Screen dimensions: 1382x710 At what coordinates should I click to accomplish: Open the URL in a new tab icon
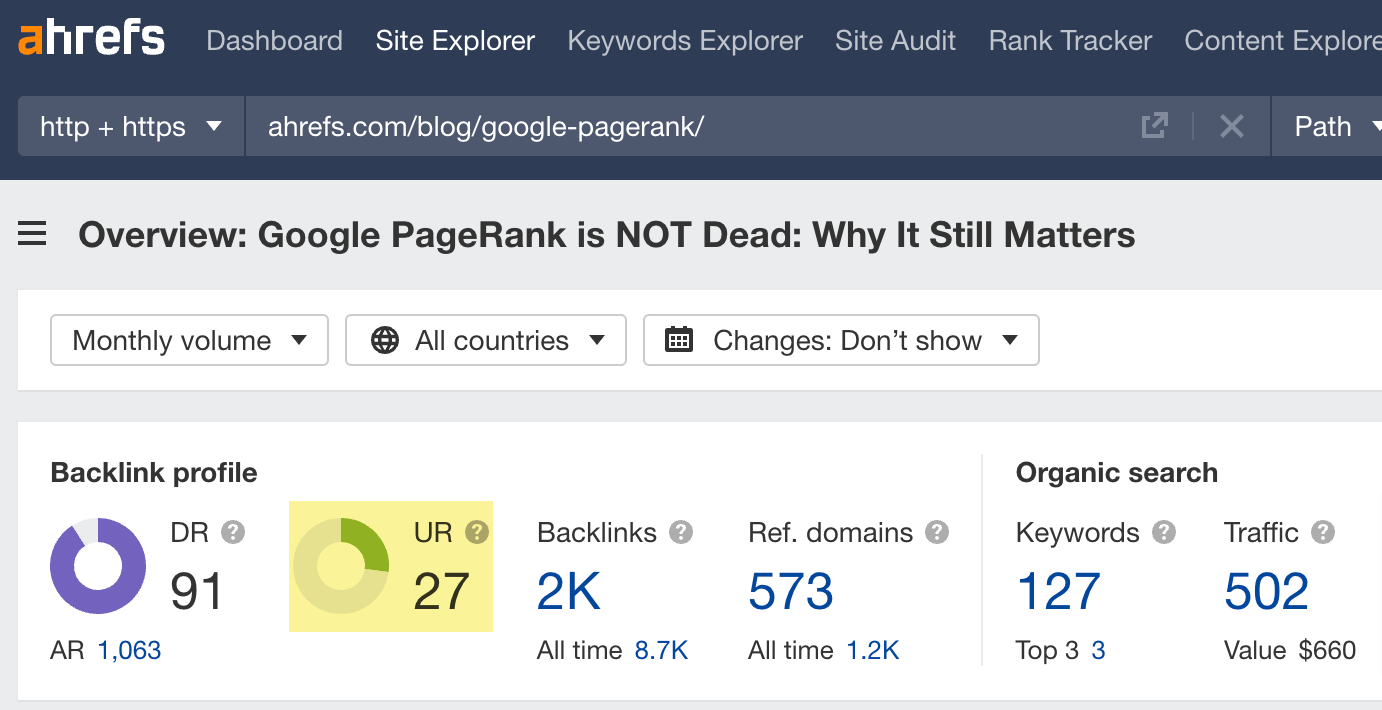[1154, 126]
